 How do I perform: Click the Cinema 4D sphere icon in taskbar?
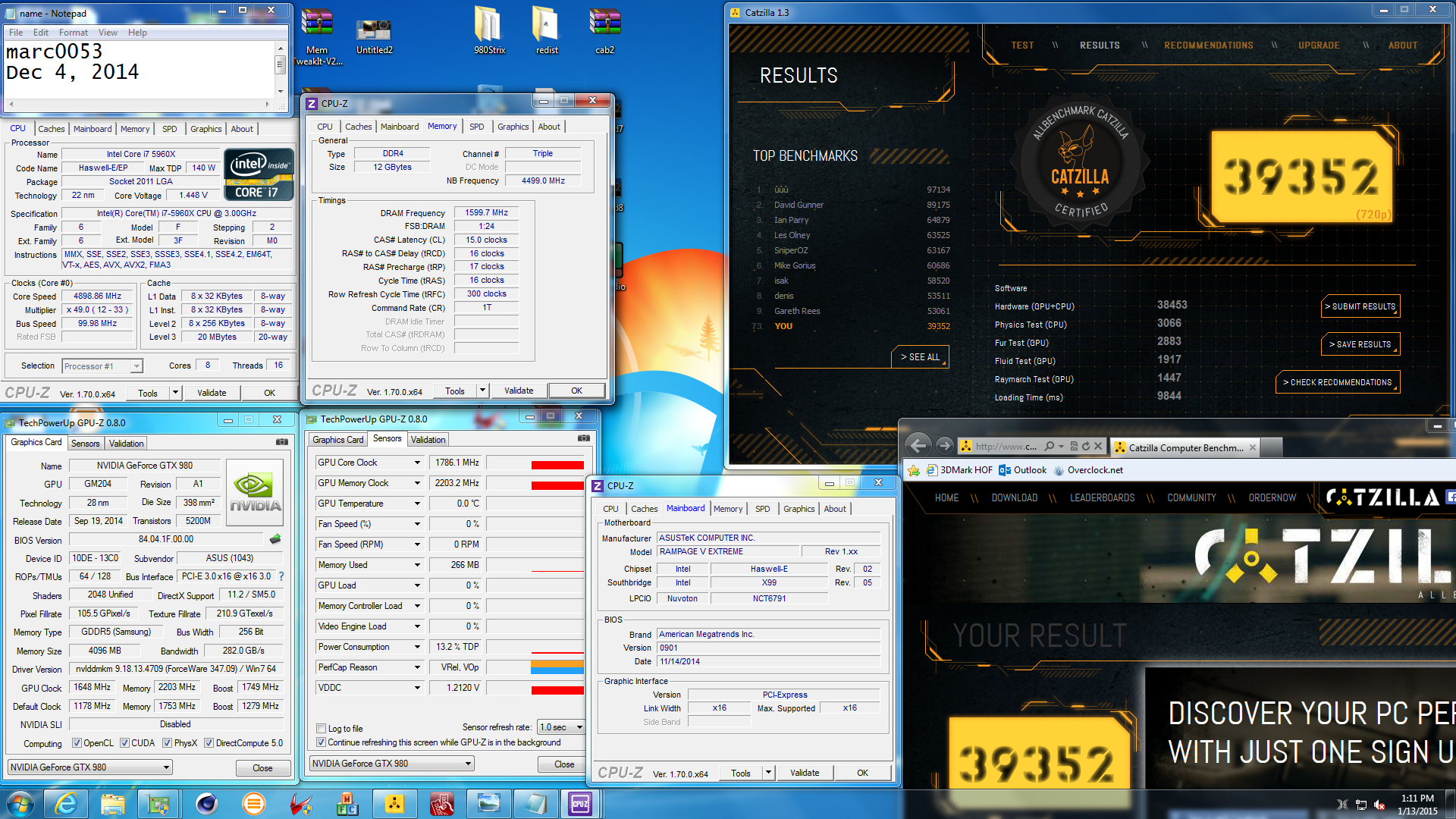pos(206,804)
